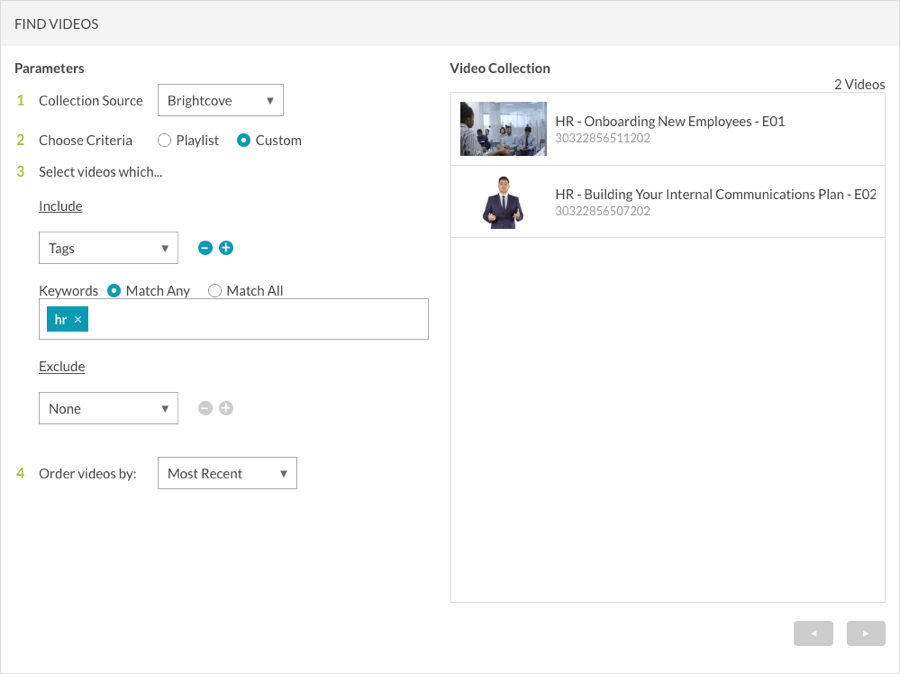Open the Collection Source Brightcove dropdown
This screenshot has height=674, width=900.
[220, 100]
